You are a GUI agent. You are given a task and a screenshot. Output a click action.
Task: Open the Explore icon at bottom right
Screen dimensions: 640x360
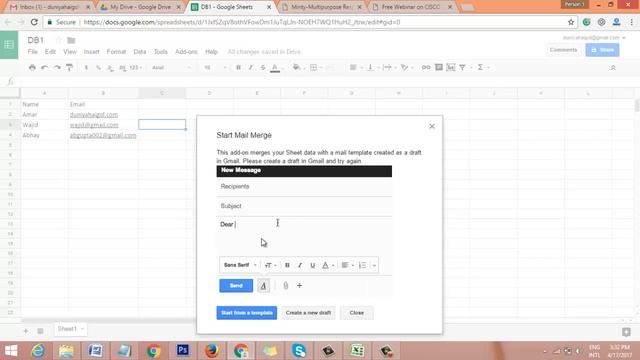pos(626,332)
